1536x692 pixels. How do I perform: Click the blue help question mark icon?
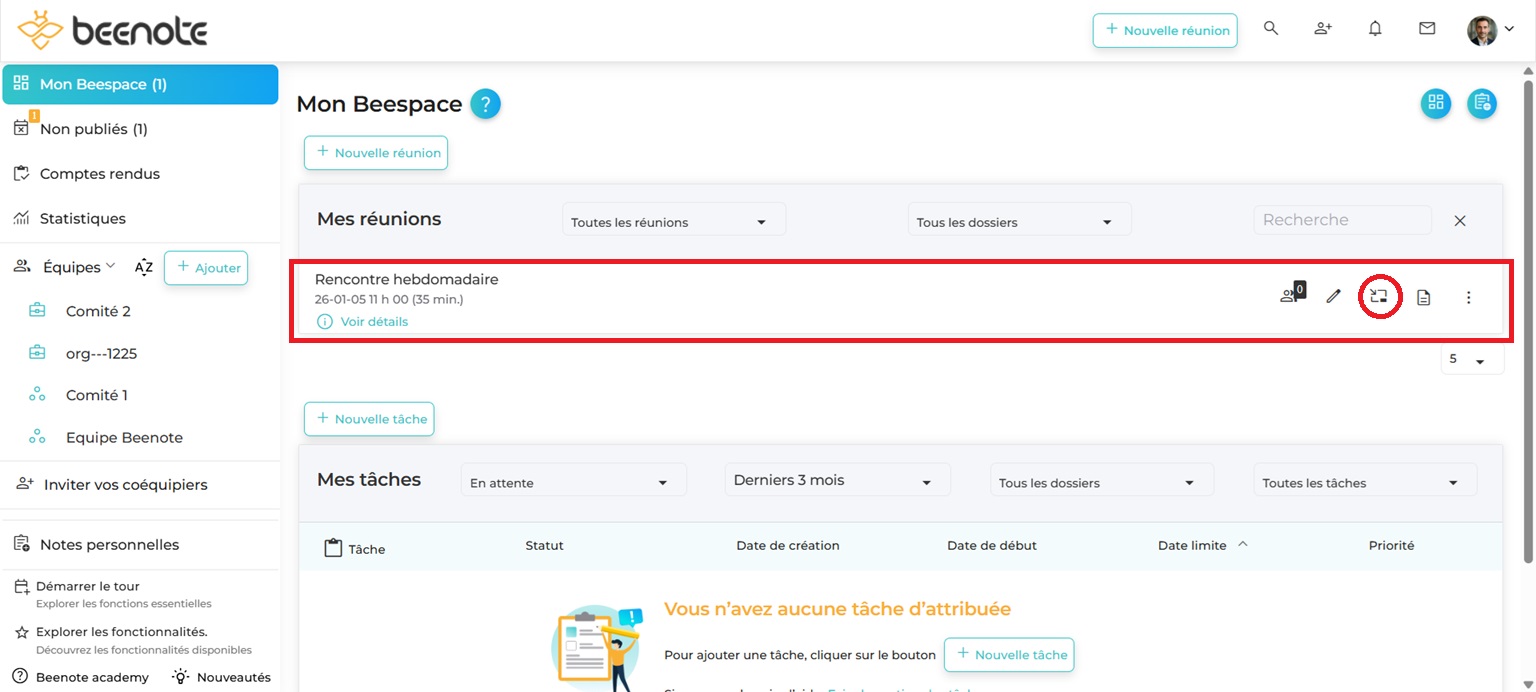tap(485, 104)
